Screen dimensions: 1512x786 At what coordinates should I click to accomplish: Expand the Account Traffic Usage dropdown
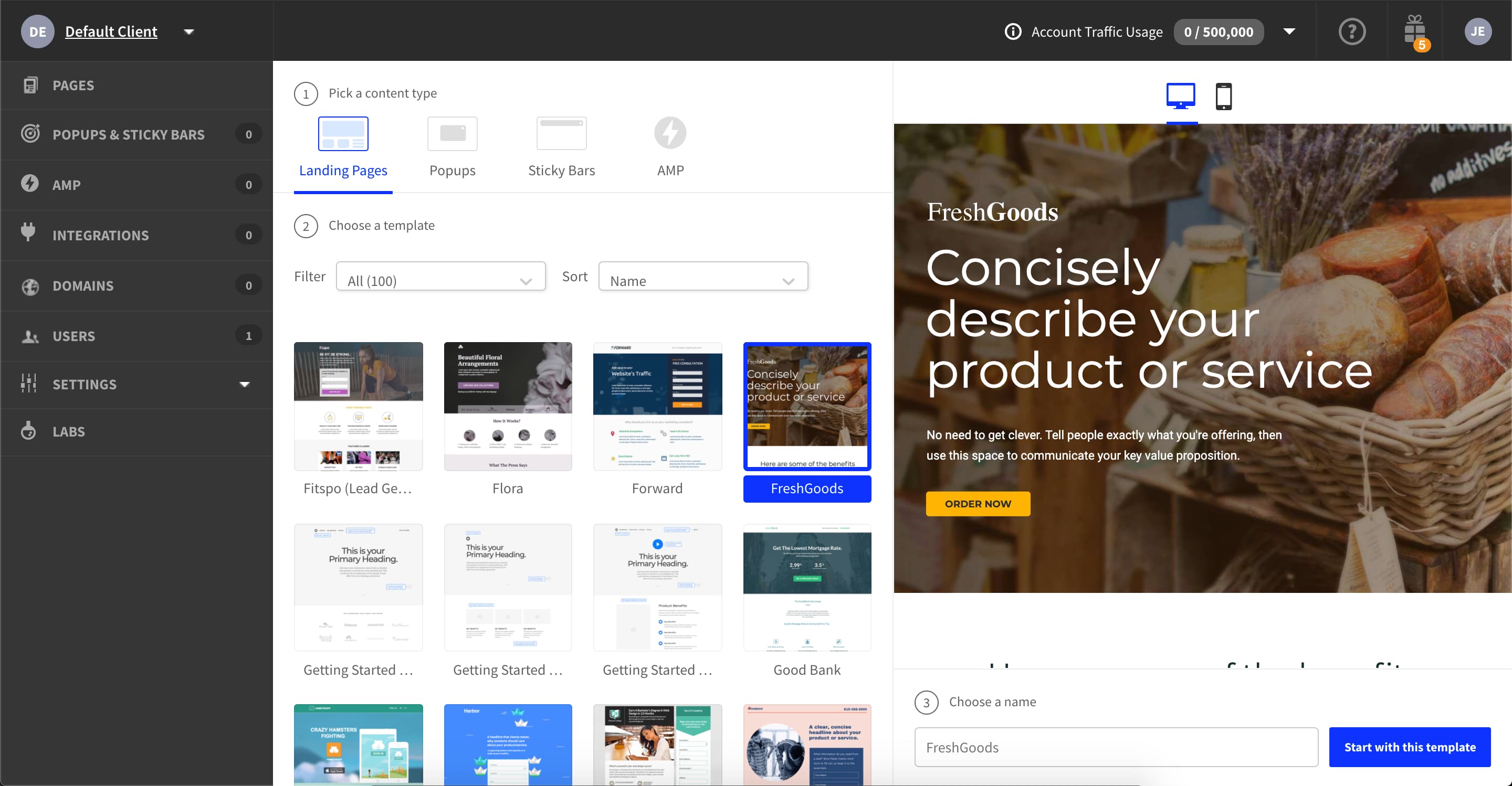[x=1290, y=31]
